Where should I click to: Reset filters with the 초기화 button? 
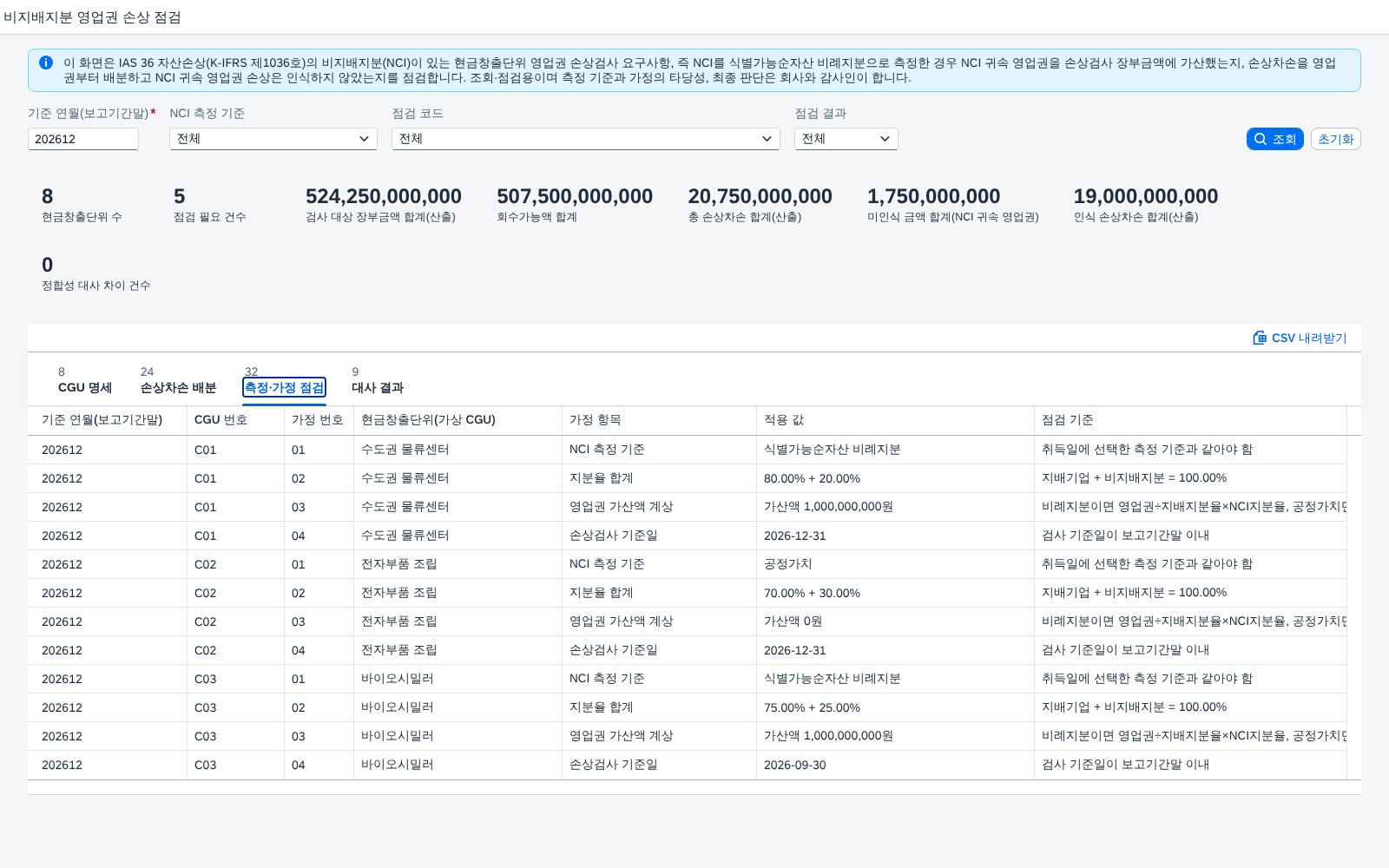tap(1335, 139)
